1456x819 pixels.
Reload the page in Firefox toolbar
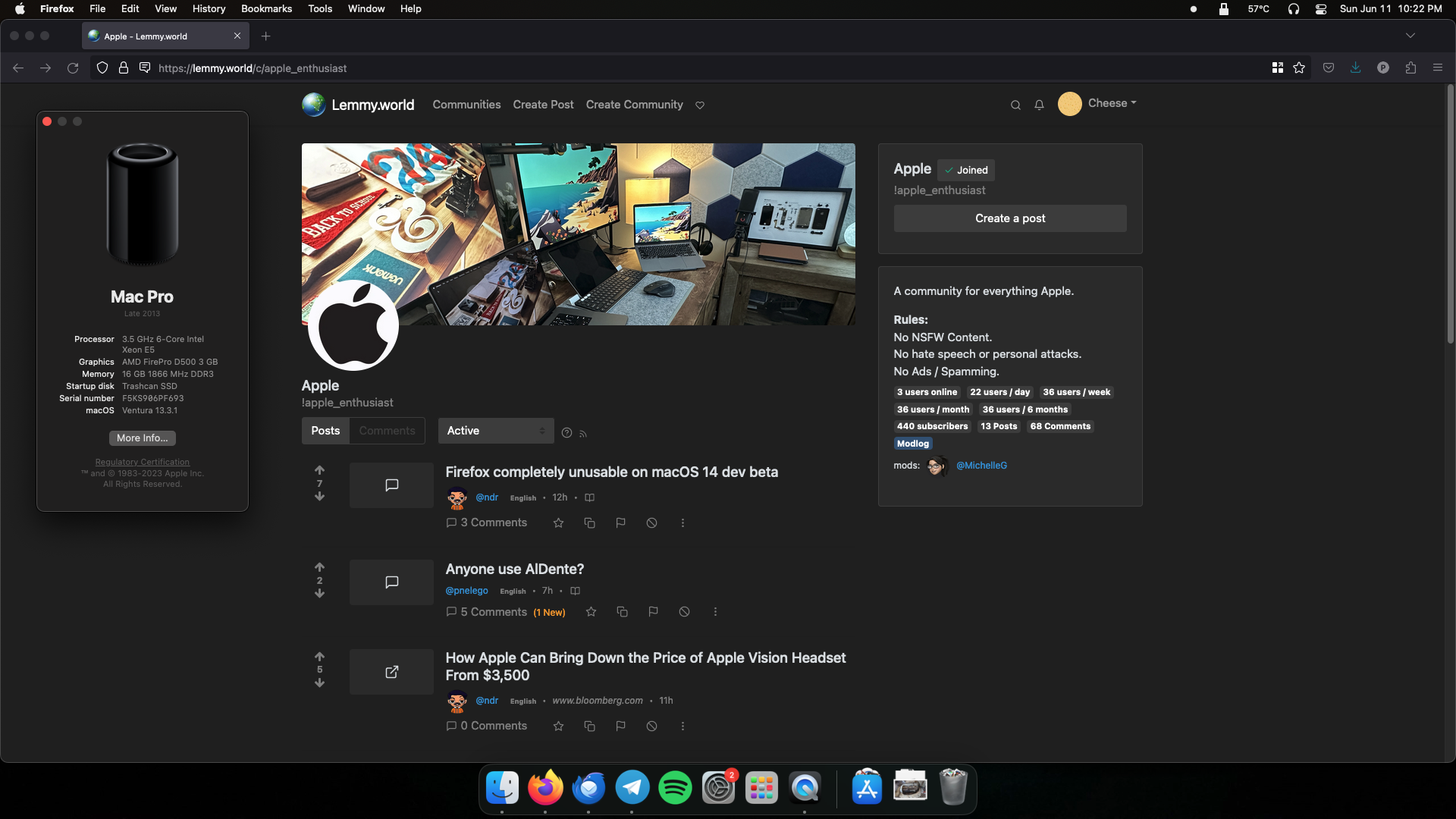tap(73, 68)
